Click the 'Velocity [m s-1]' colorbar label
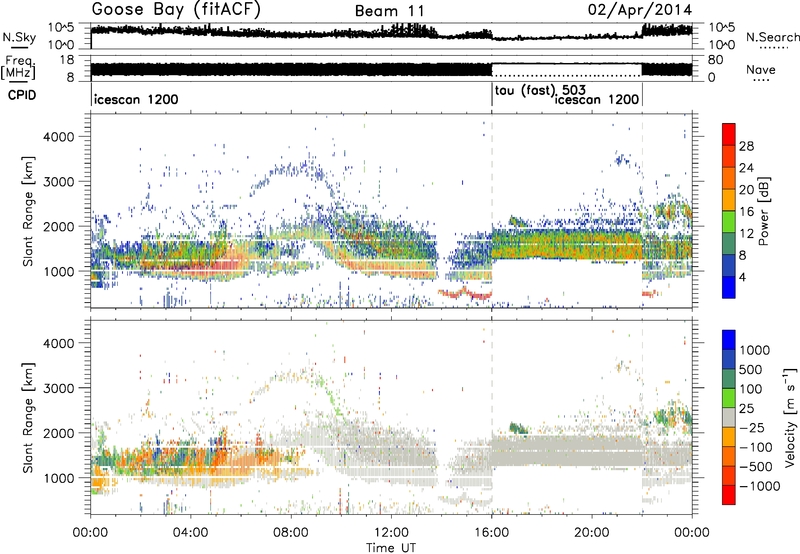800x554 pixels. pos(790,417)
